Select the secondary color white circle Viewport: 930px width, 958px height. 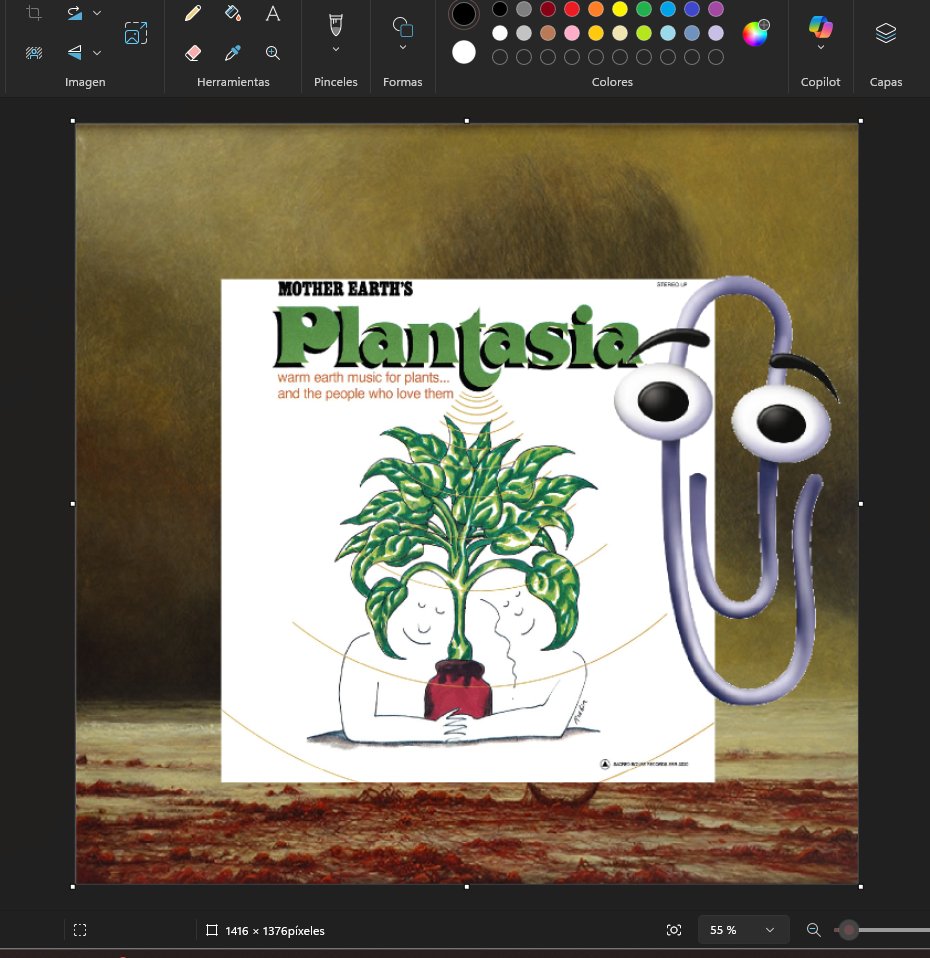click(464, 53)
